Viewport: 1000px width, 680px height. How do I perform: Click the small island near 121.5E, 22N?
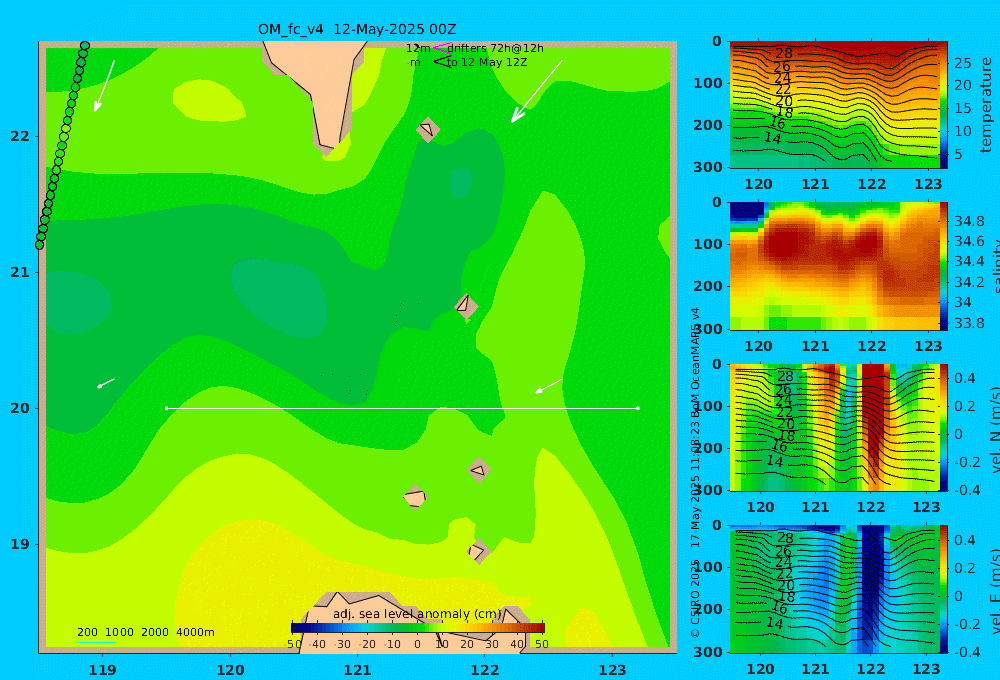coord(427,129)
